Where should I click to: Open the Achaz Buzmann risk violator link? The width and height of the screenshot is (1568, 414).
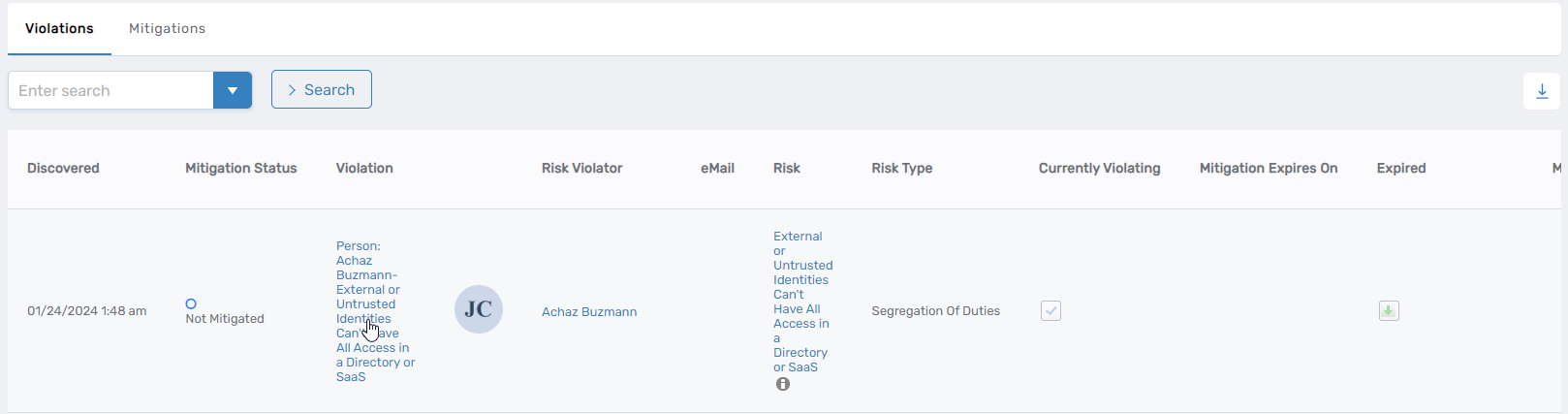(589, 312)
